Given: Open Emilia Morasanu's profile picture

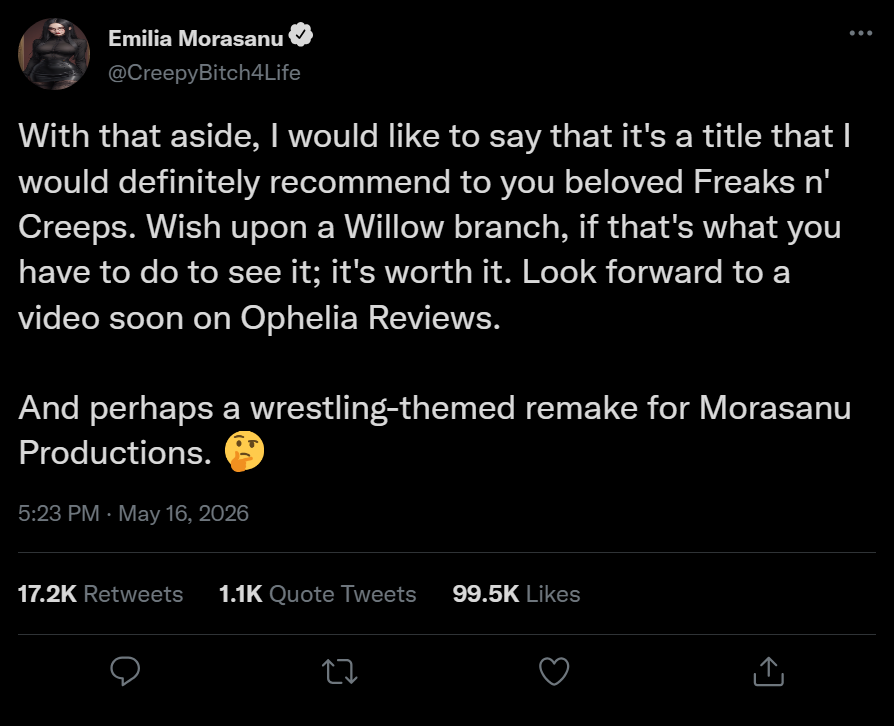Looking at the screenshot, I should (54, 54).
